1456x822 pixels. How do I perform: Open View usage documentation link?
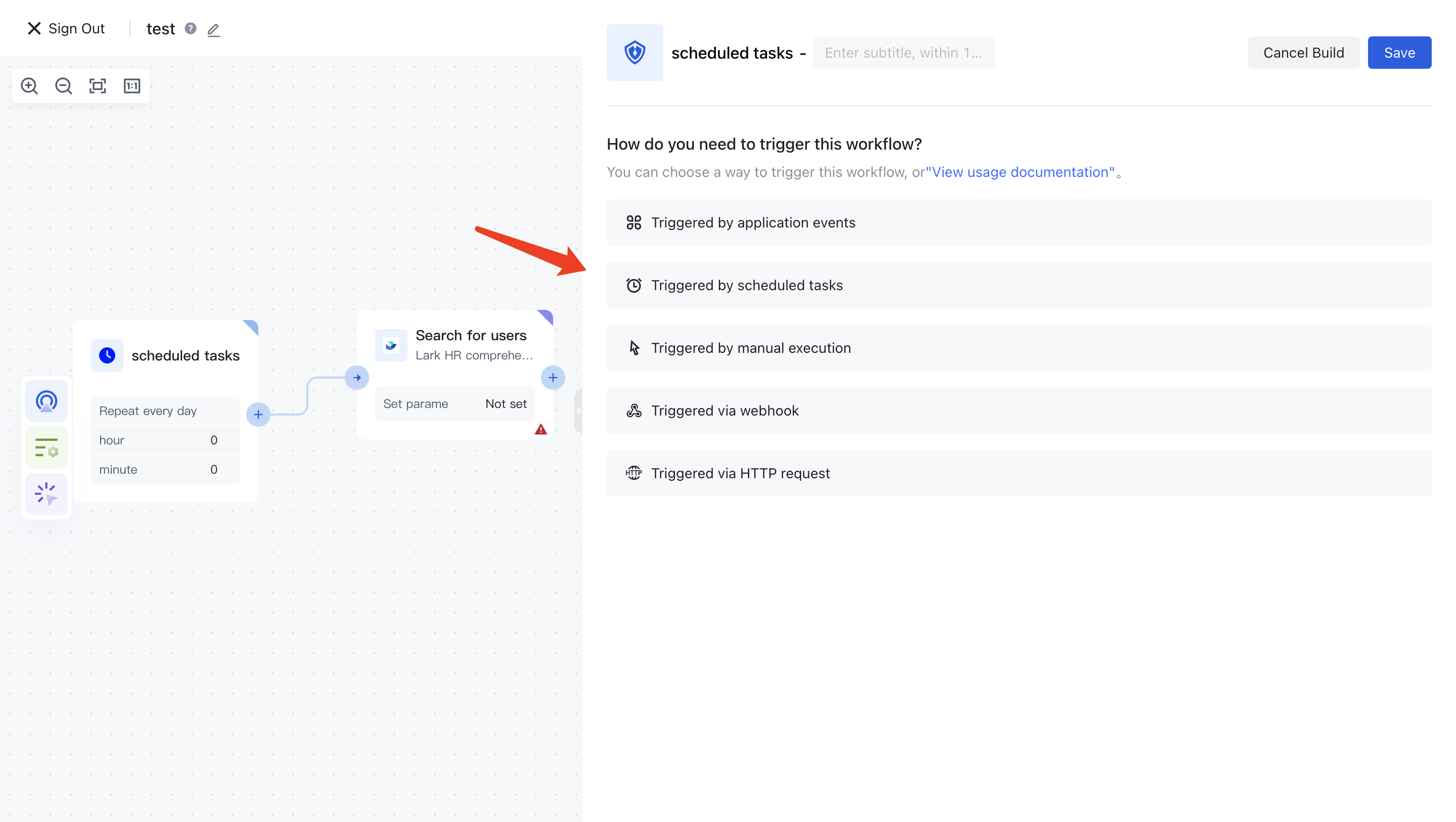(1020, 172)
